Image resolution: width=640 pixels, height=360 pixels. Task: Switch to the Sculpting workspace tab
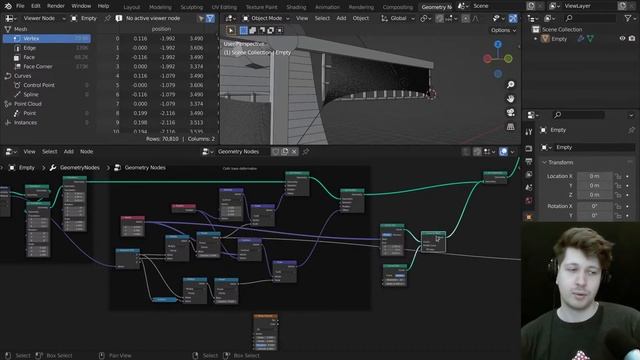(x=191, y=7)
